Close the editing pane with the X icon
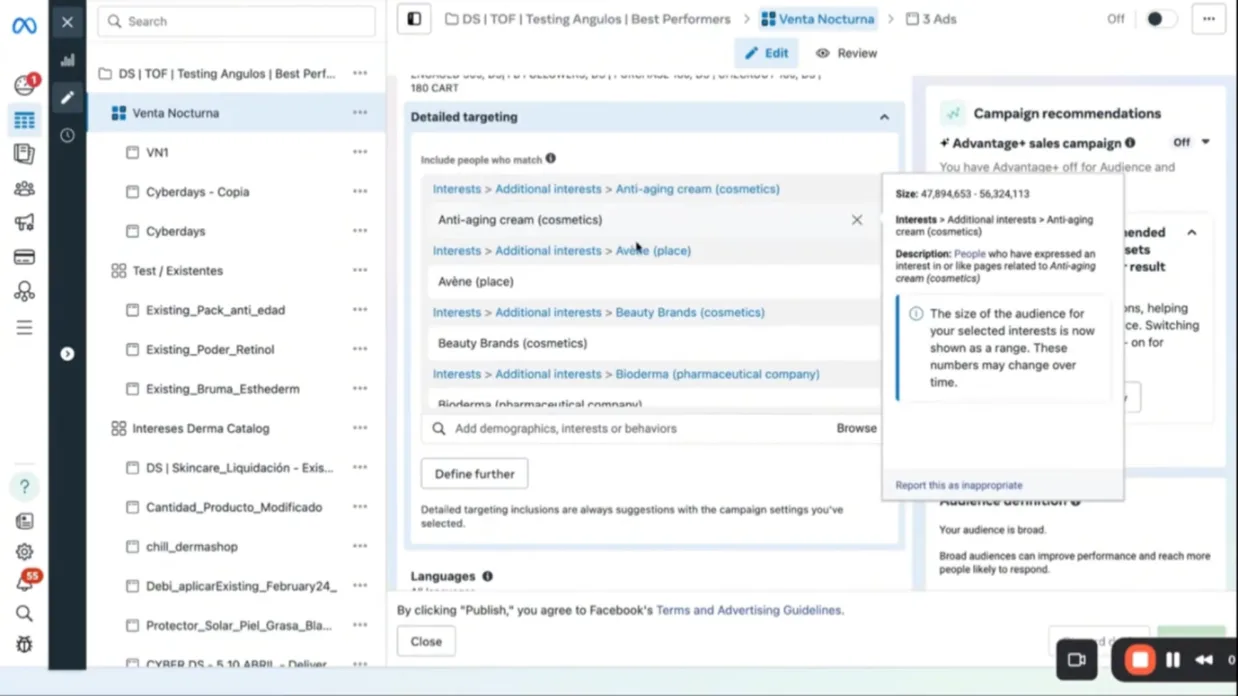 67,21
